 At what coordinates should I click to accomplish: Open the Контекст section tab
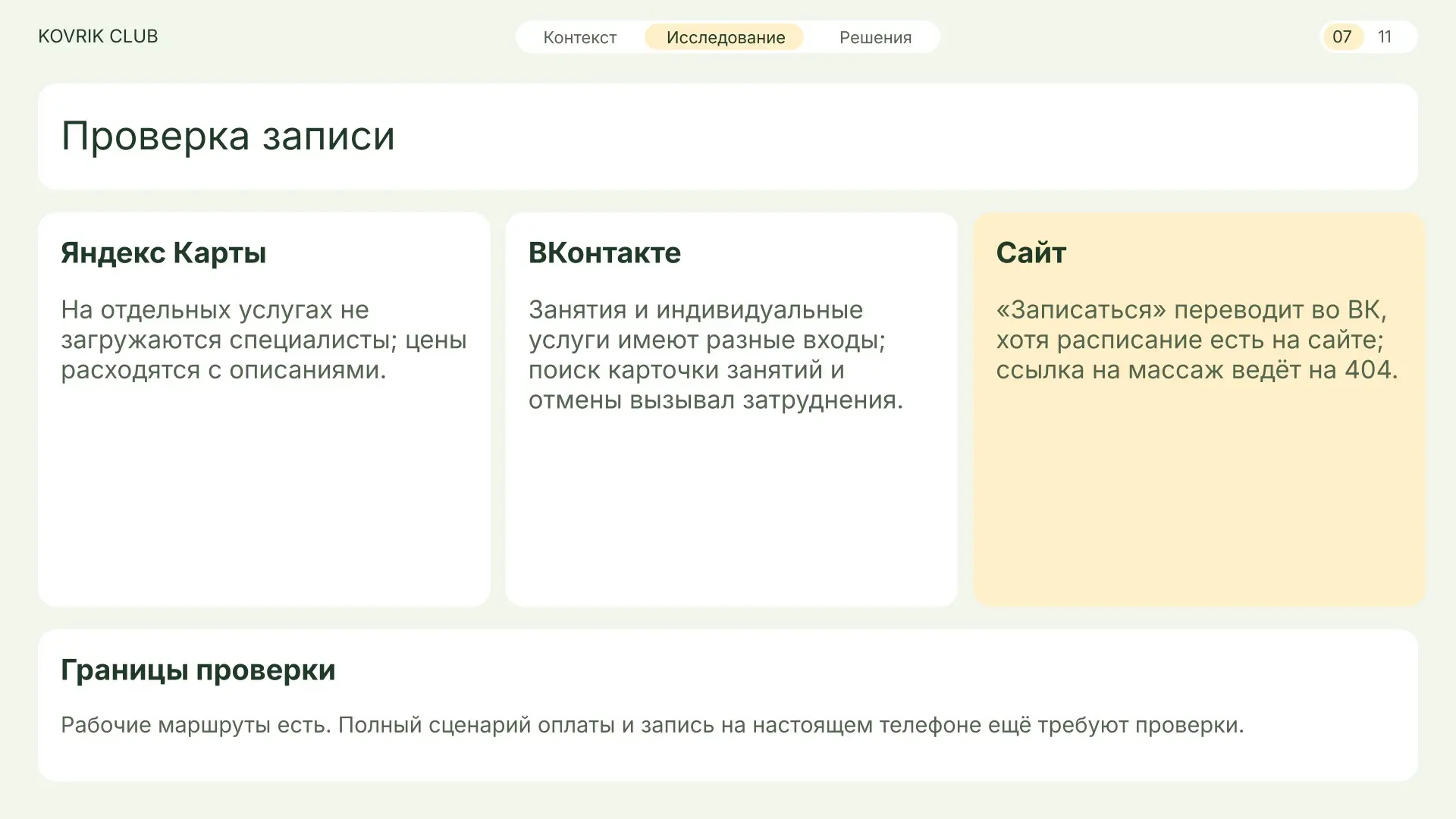[x=579, y=37]
